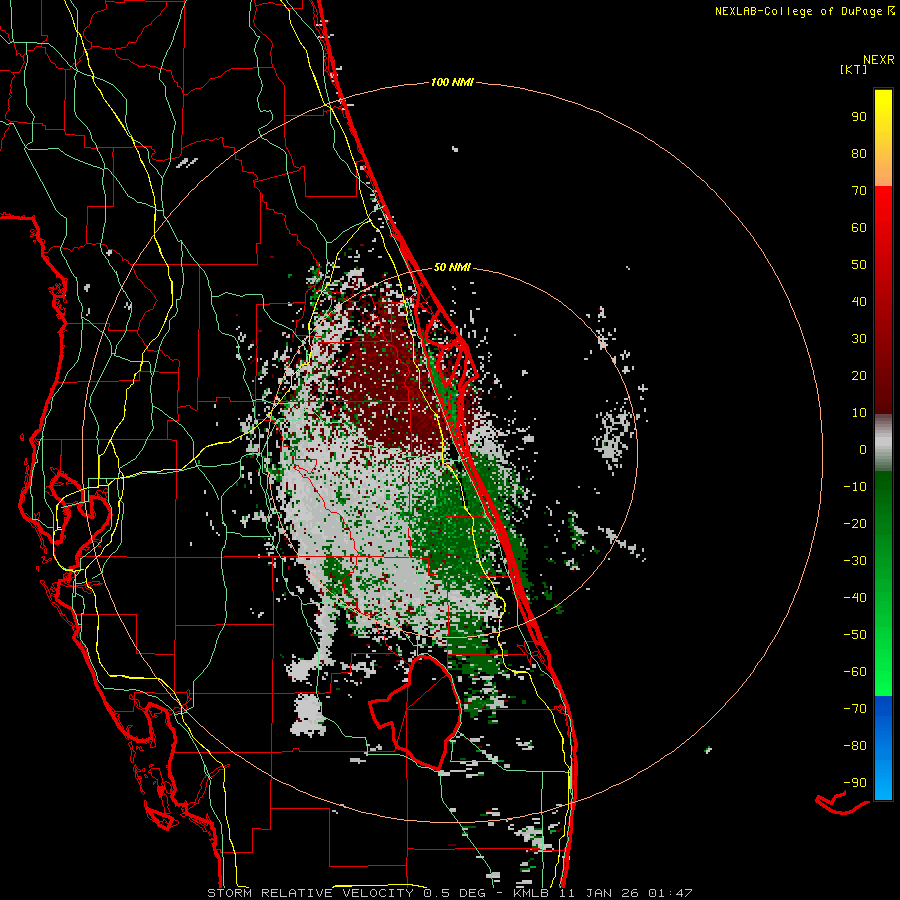The image size is (900, 900).
Task: Click the -30 value on velocity scale
Action: [855, 561]
